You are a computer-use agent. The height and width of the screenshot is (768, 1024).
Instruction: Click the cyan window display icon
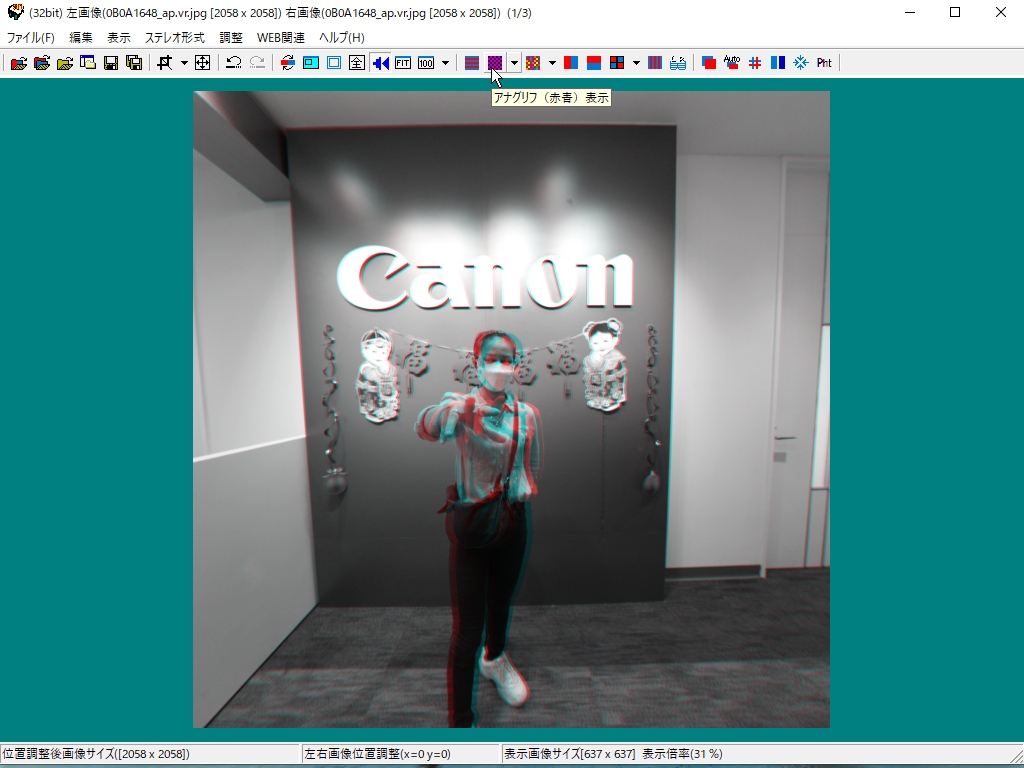pyautogui.click(x=311, y=63)
